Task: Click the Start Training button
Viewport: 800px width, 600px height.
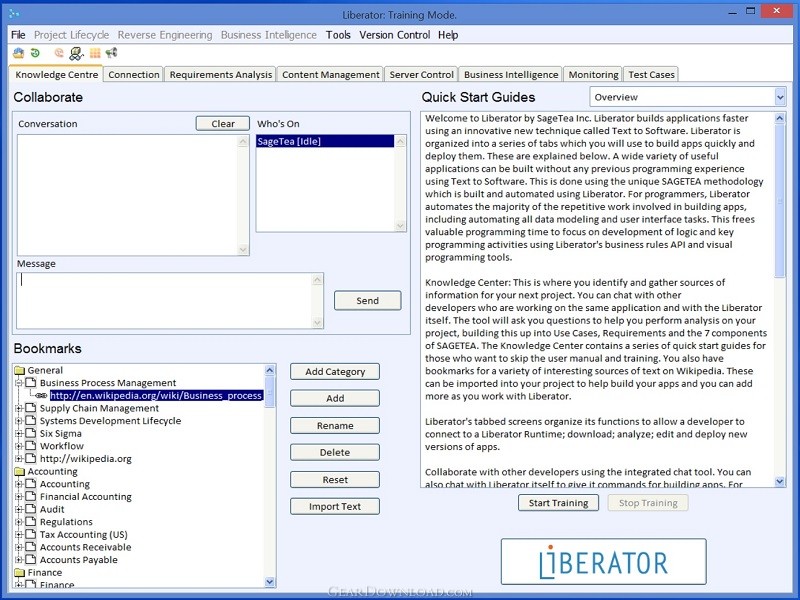Action: [558, 503]
